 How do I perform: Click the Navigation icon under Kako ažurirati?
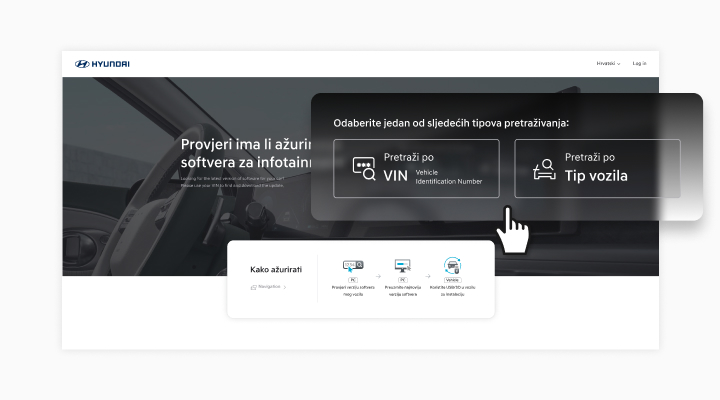[x=254, y=288]
